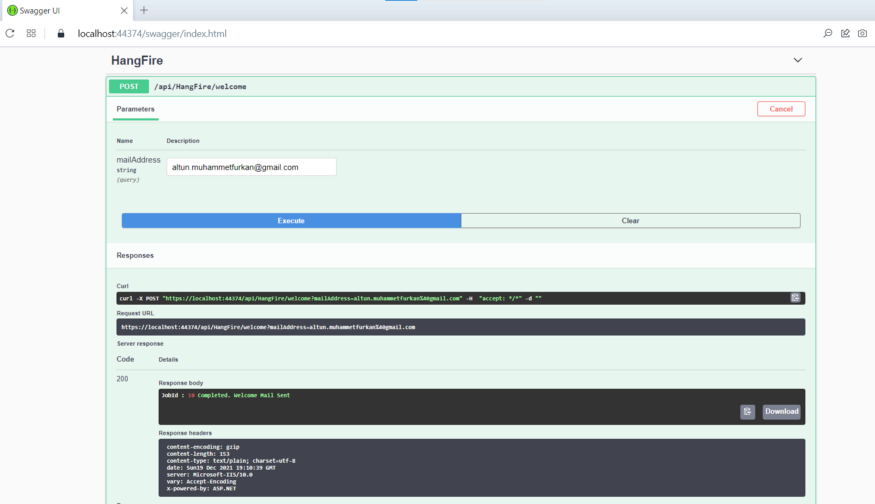Click the padlock site security icon
Viewport: 875px width, 504px height.
(61, 33)
